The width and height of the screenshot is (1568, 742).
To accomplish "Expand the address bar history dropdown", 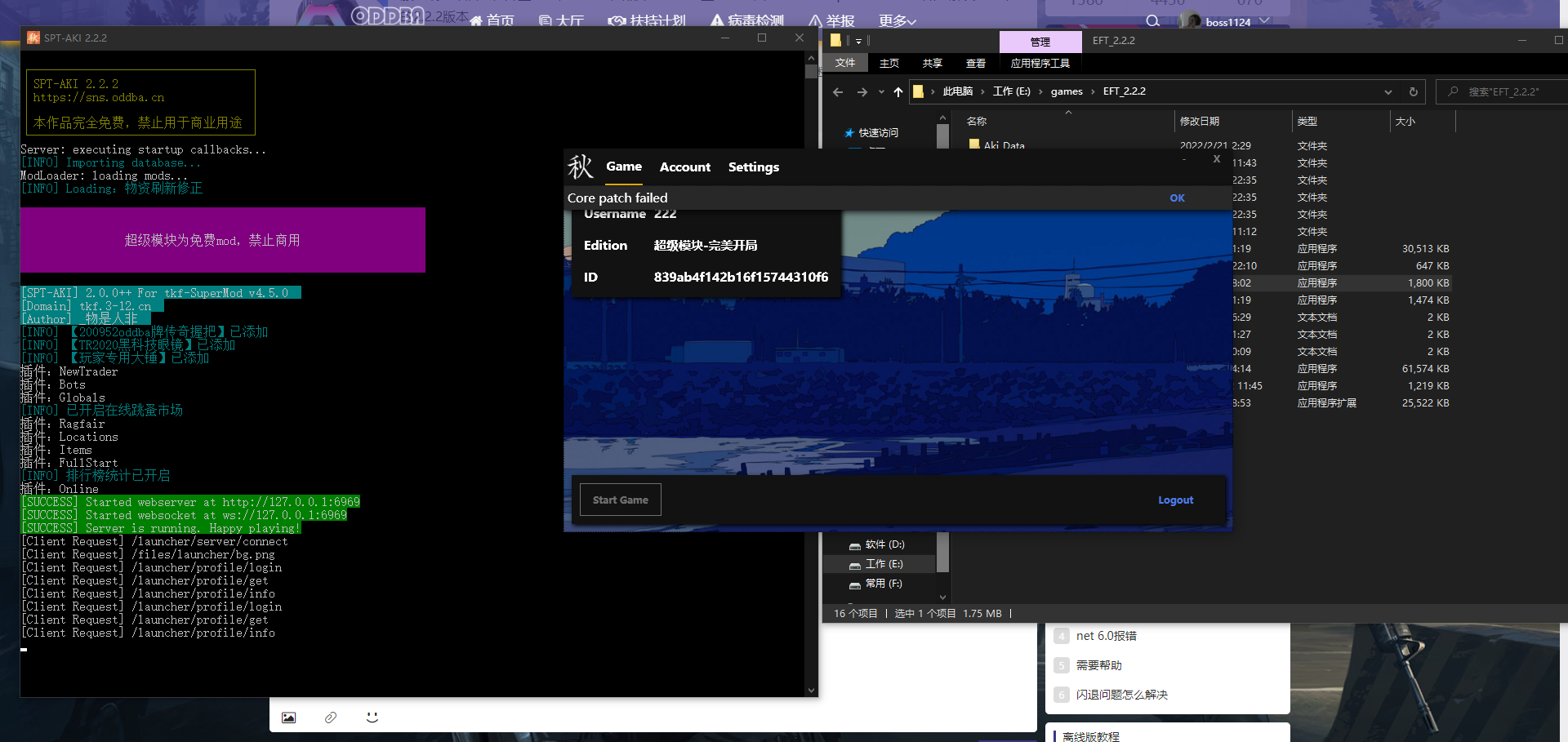I will tap(1388, 92).
